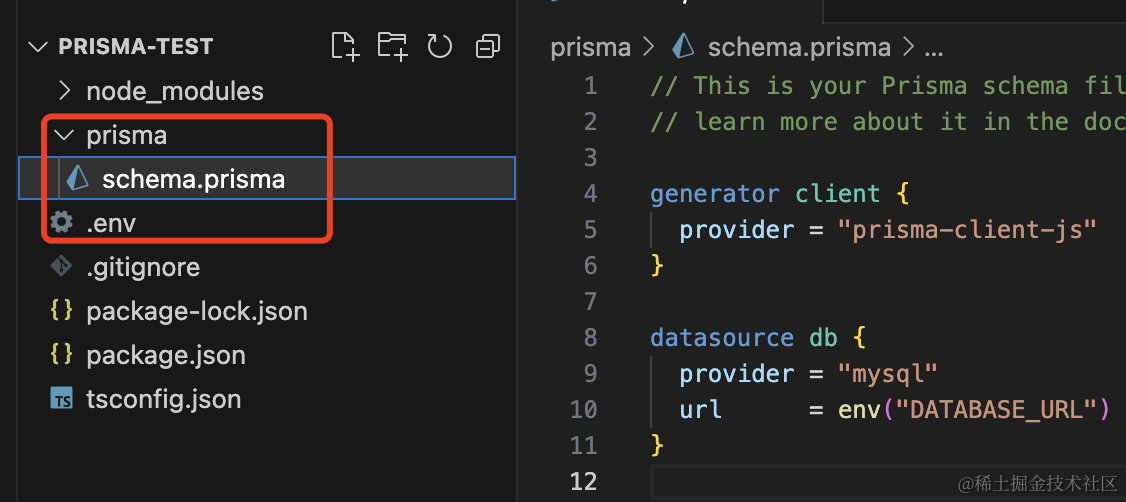
Task: Click the breadcrumb ellipsis symbol path
Action: [933, 47]
